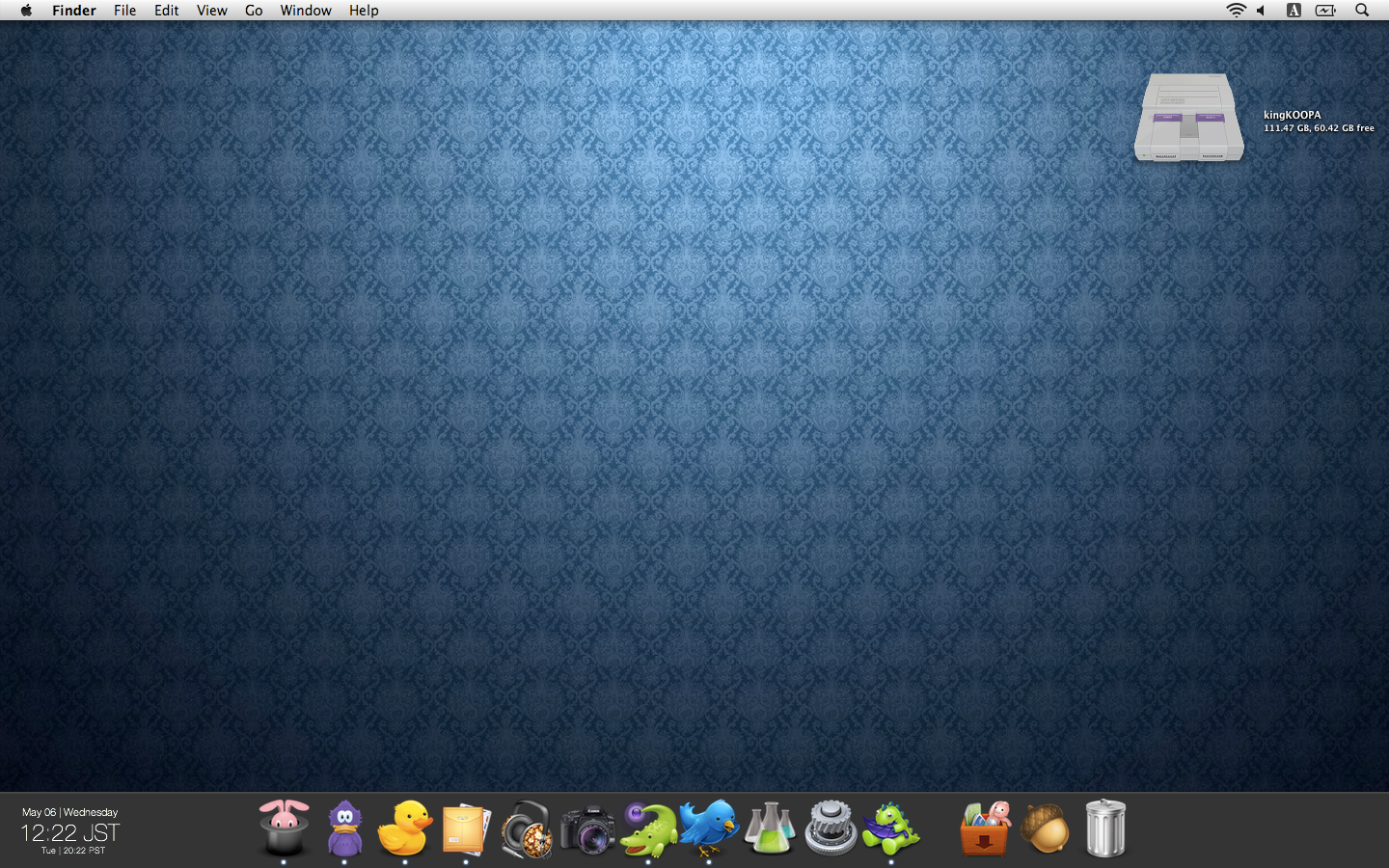This screenshot has height=868, width=1389.
Task: Click the 111.47 GB, 60.42 GB free text
Action: 1319,128
